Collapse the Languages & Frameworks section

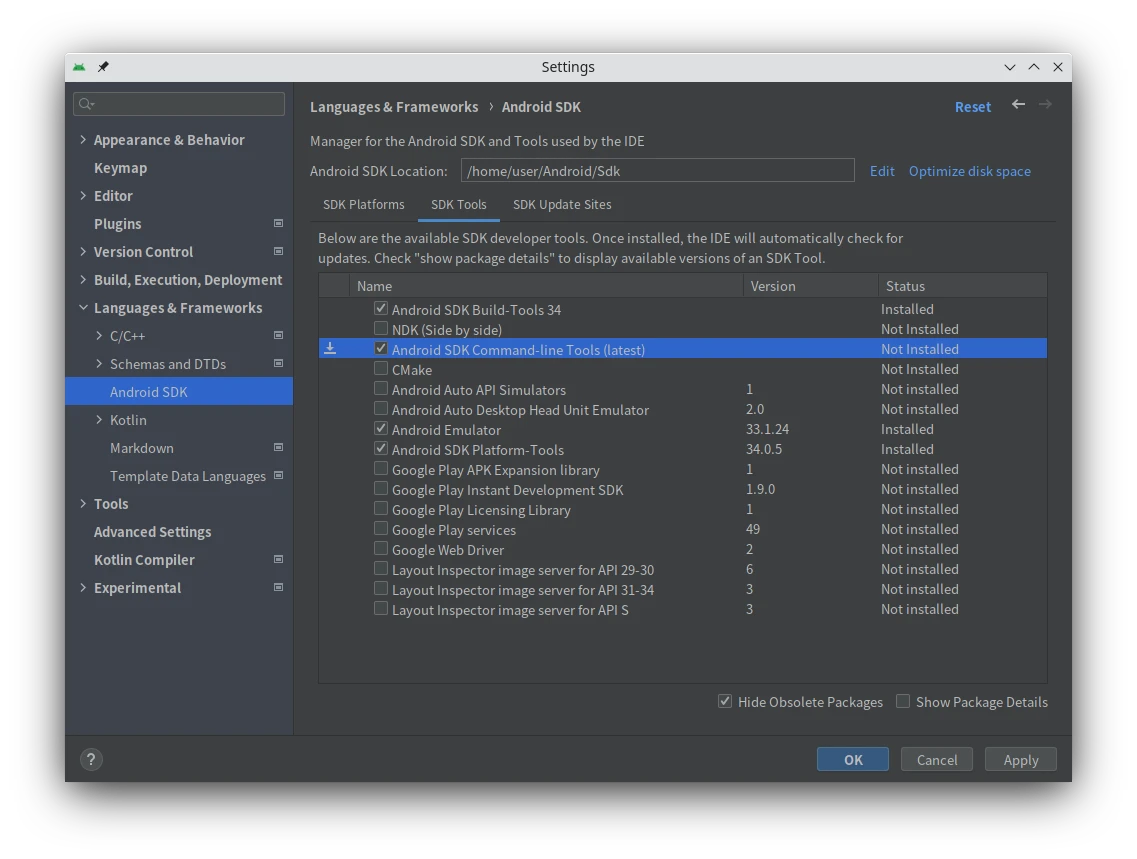click(83, 308)
